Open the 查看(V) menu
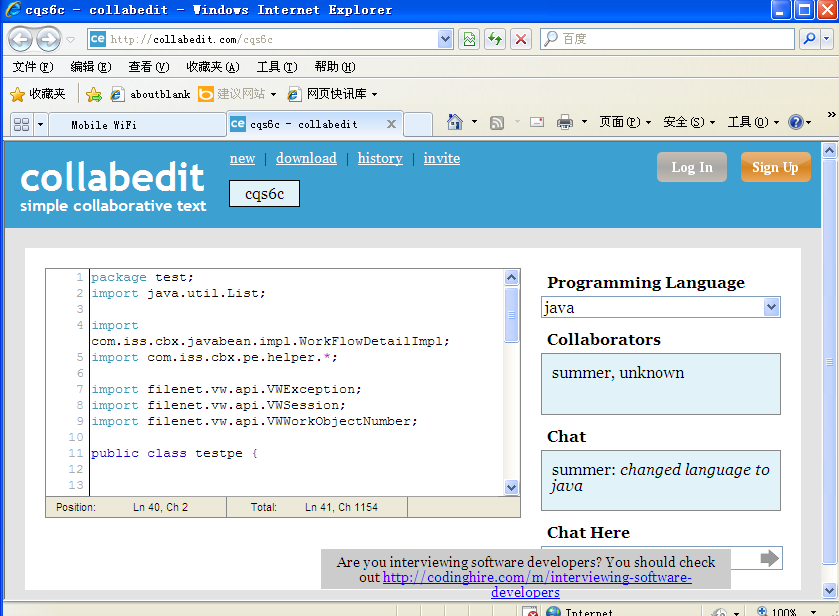 149,67
